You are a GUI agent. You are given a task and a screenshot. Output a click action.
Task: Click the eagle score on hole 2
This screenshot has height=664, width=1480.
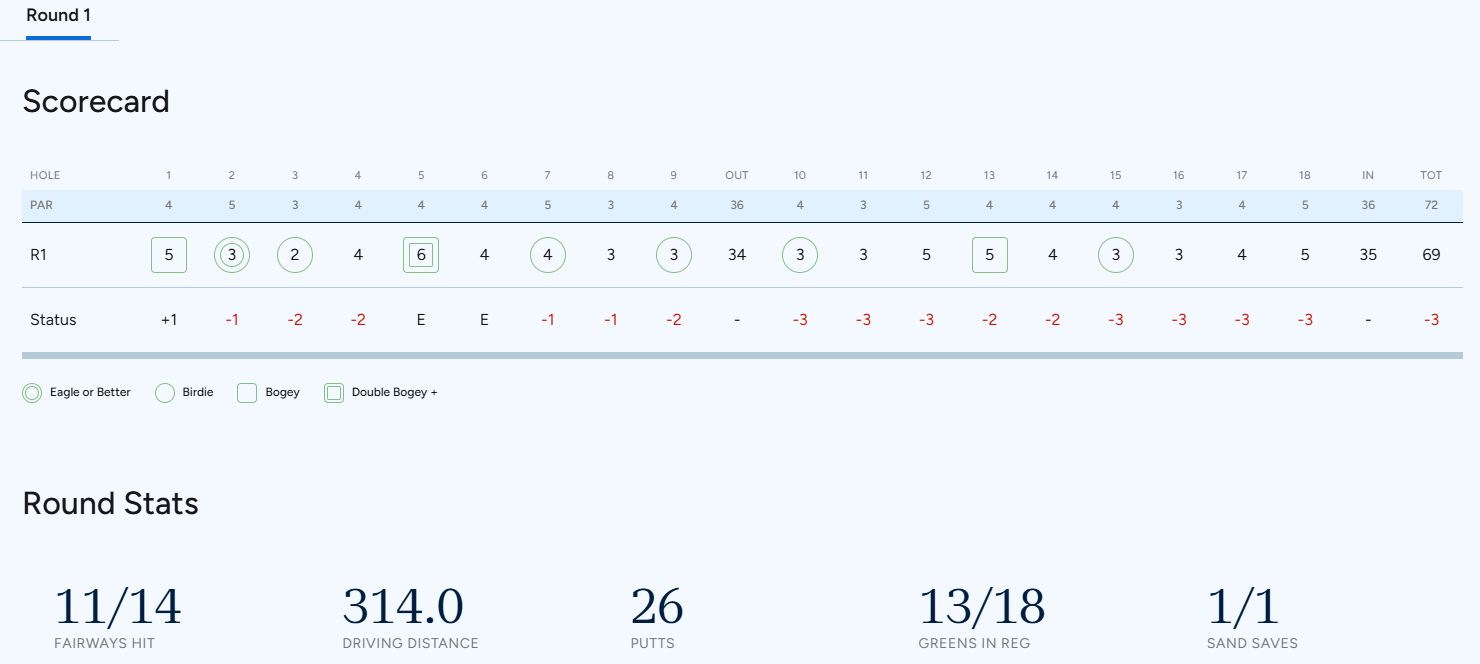[x=232, y=255]
